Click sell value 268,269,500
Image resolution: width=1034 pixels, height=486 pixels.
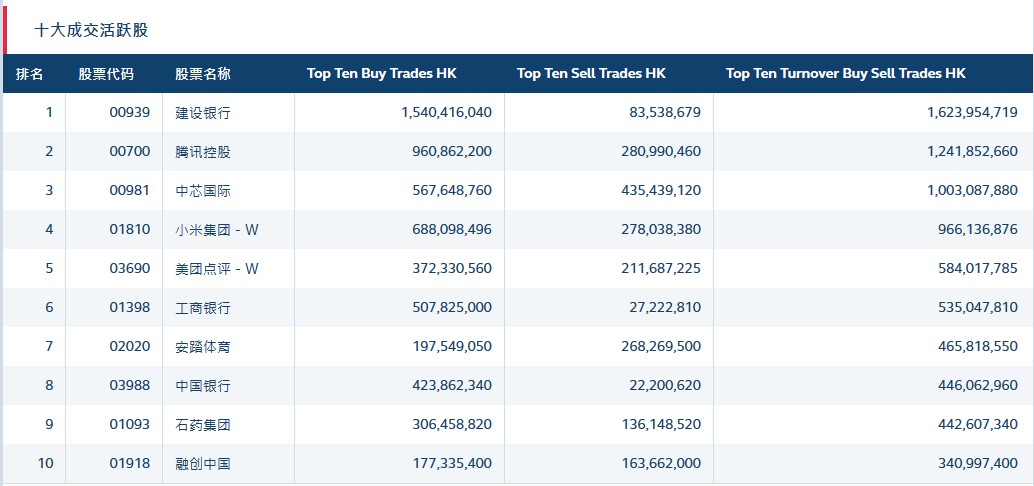pyautogui.click(x=655, y=347)
